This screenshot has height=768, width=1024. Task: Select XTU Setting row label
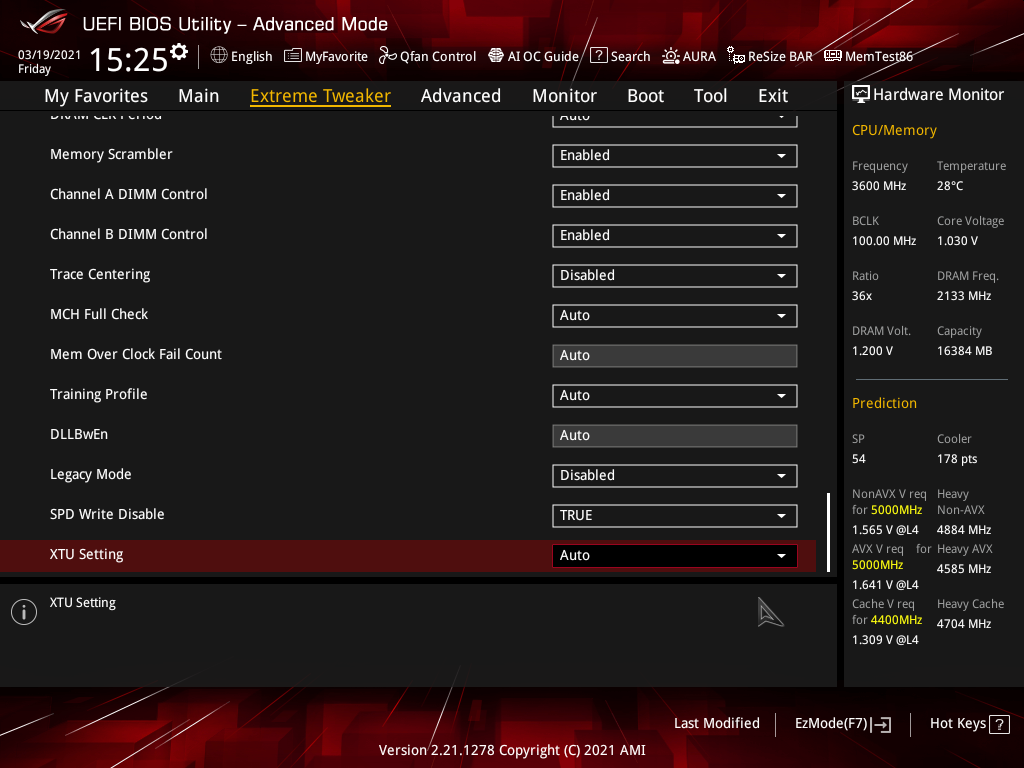[x=86, y=554]
